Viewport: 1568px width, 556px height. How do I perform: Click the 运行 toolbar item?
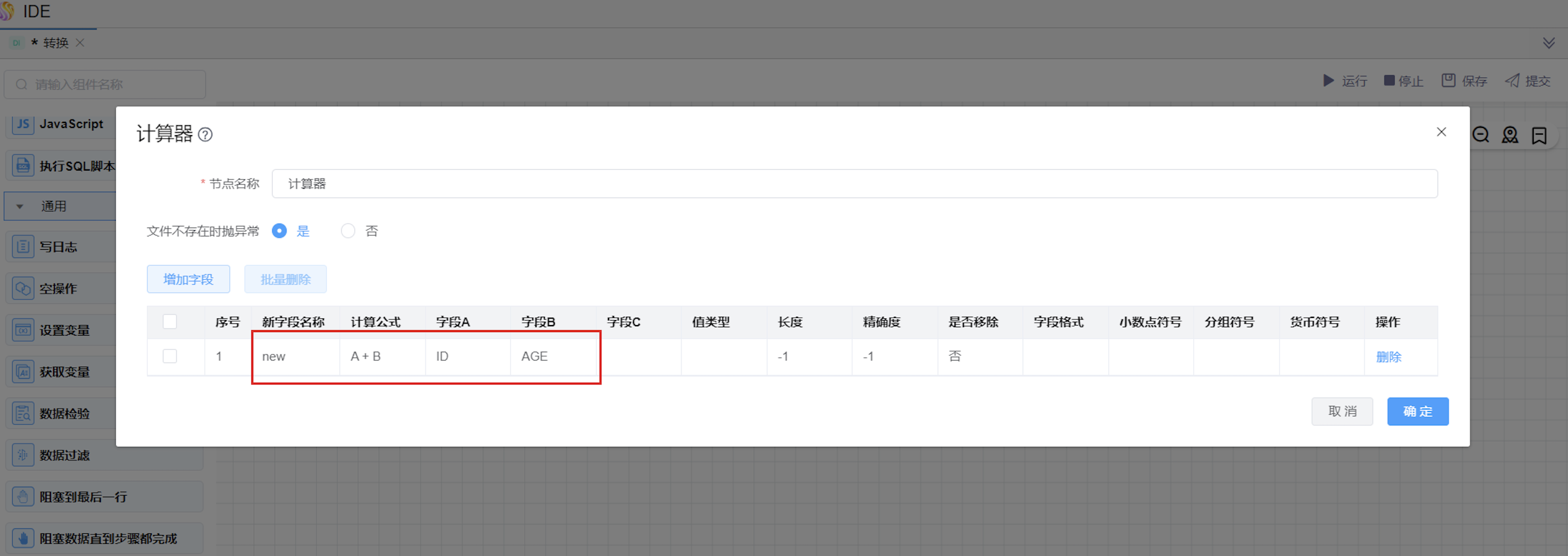(1345, 81)
